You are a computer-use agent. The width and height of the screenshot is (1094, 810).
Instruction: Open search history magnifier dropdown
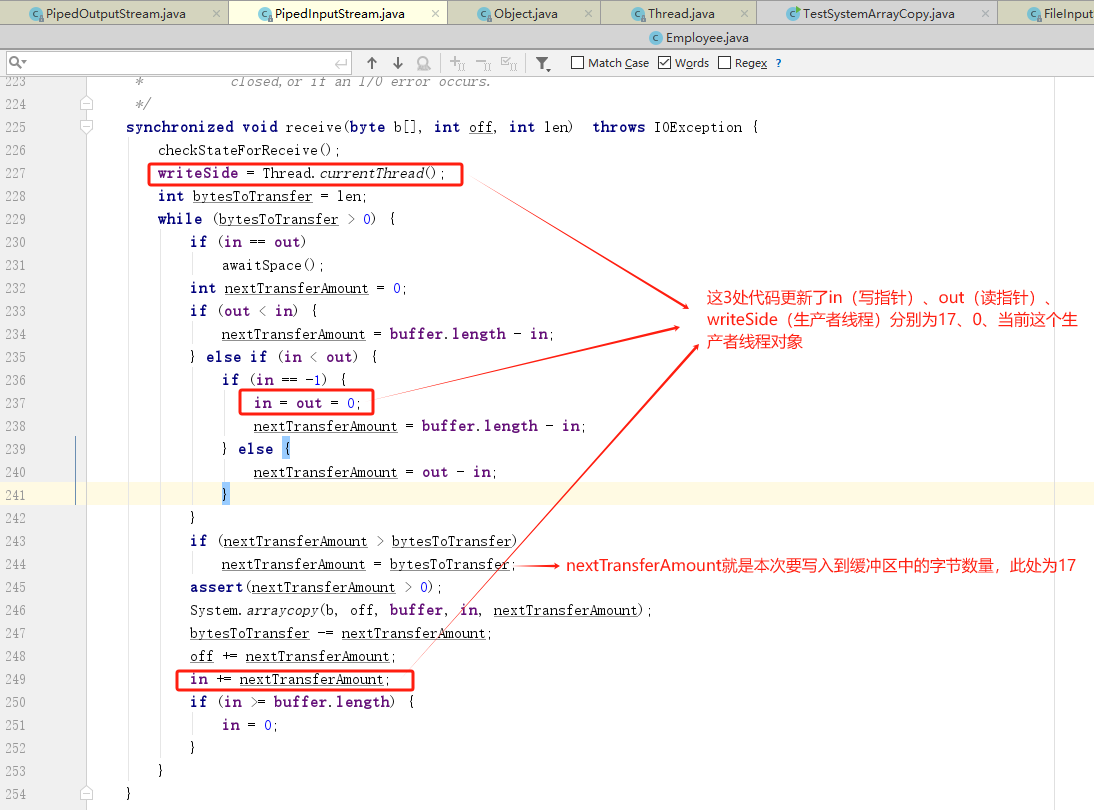17,63
